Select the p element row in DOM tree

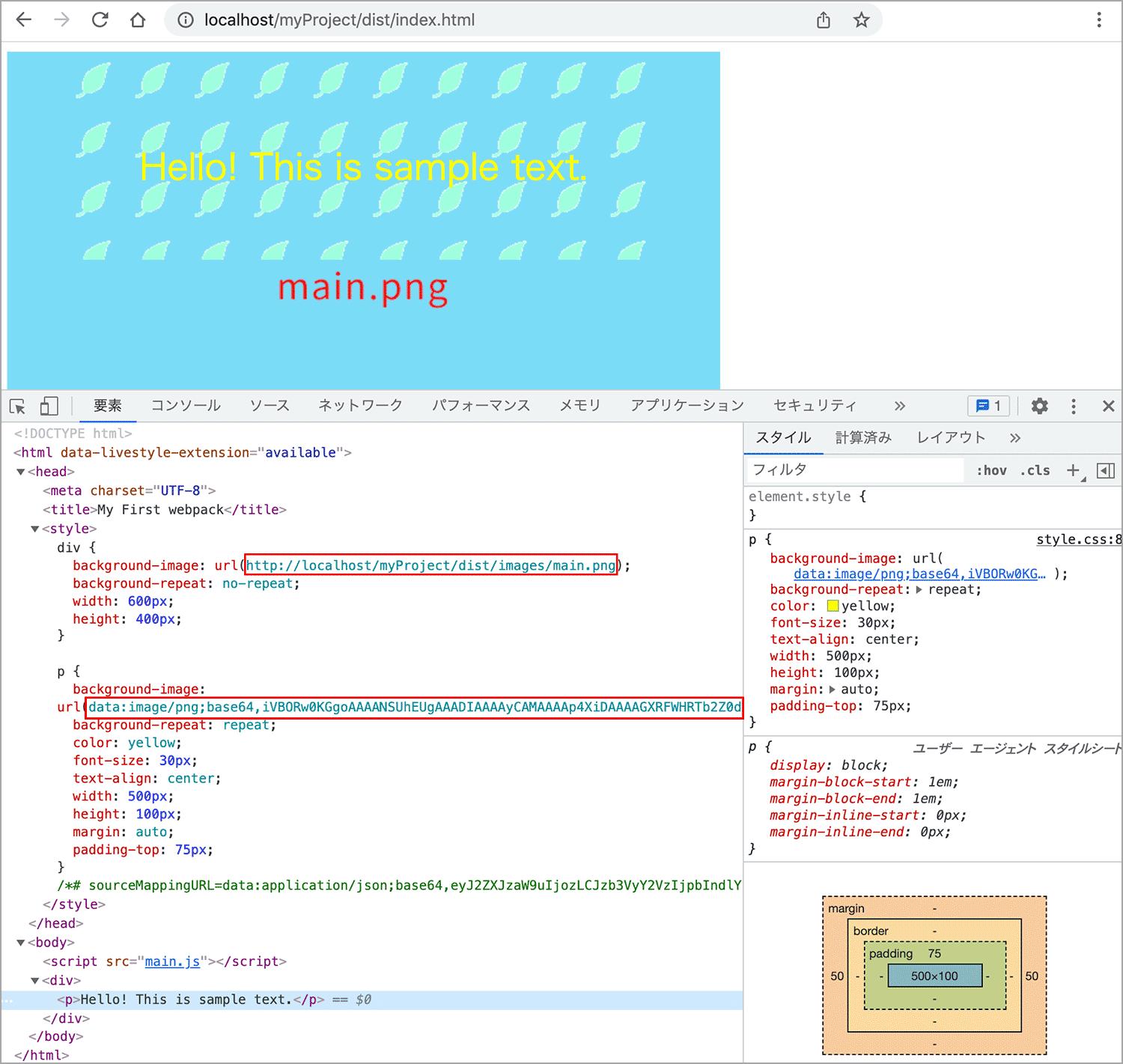(x=372, y=1000)
